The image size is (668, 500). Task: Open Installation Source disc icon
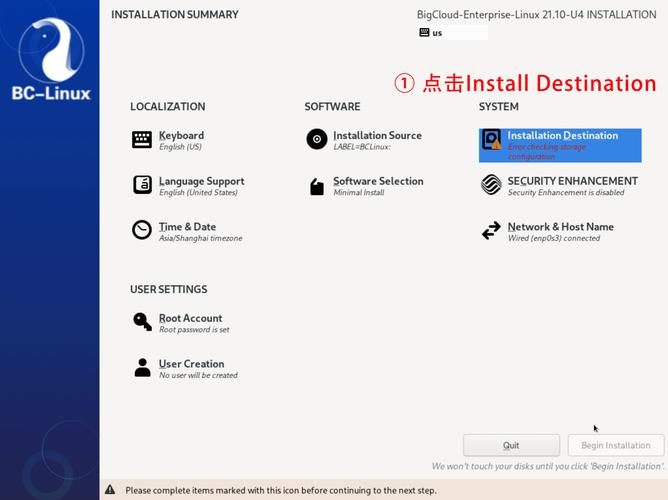[317, 140]
